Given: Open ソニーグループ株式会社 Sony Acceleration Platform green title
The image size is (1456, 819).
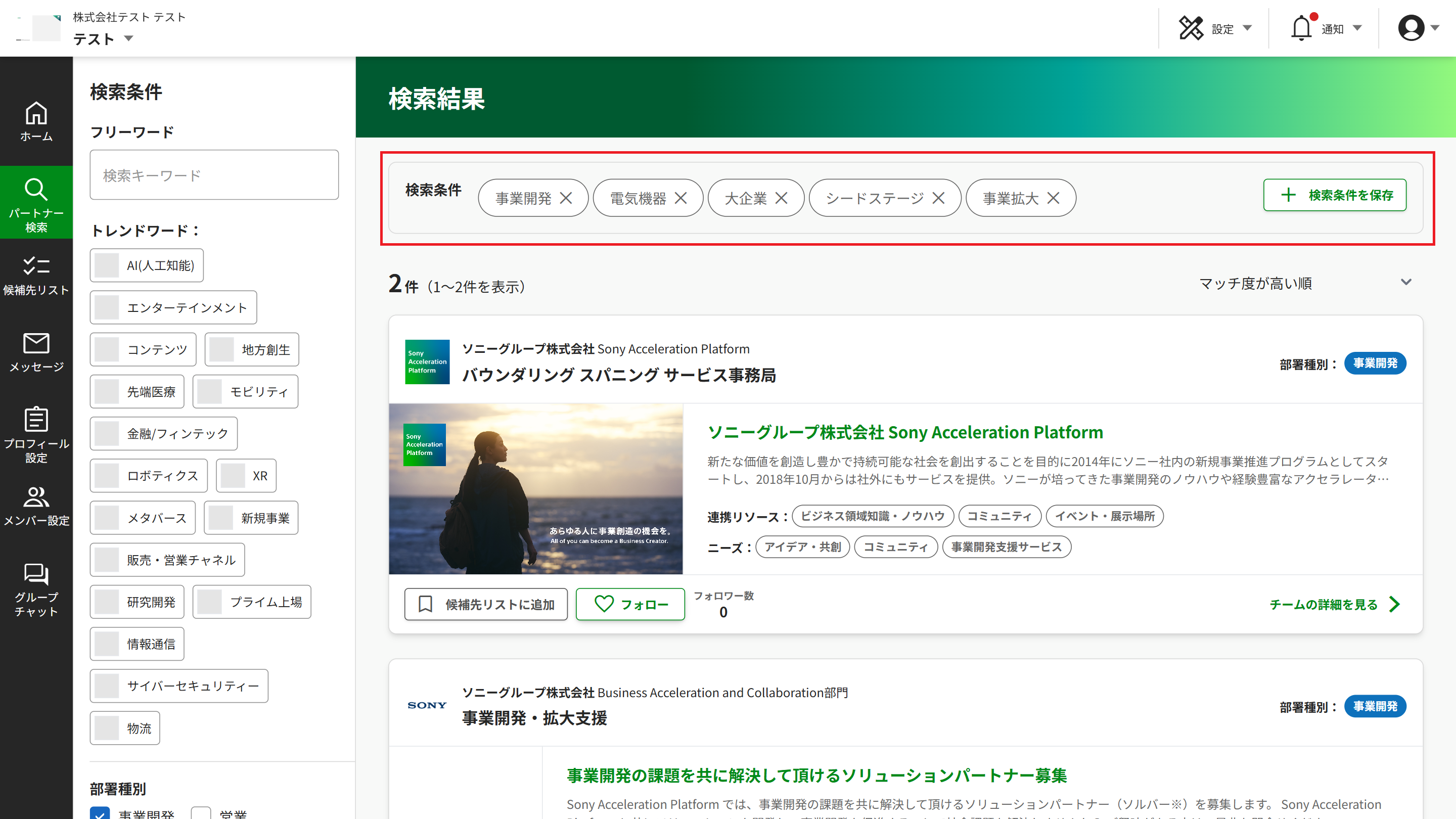Looking at the screenshot, I should click(905, 432).
